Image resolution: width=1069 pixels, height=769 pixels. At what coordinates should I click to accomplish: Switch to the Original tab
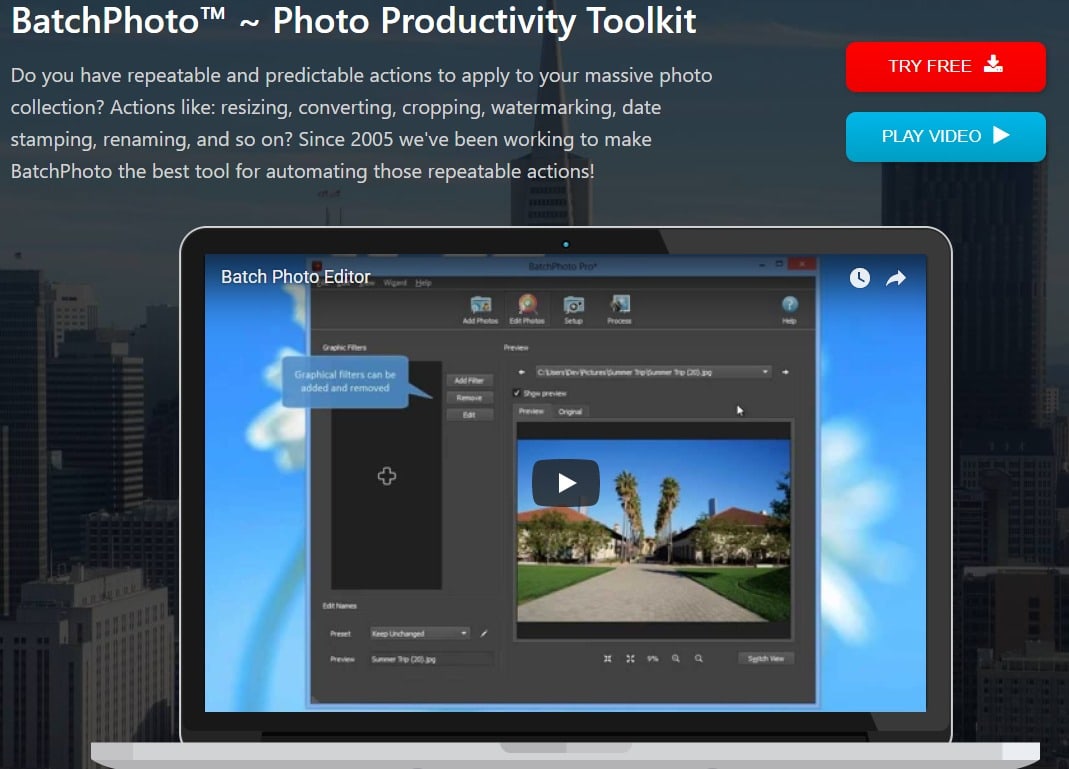pyautogui.click(x=570, y=411)
